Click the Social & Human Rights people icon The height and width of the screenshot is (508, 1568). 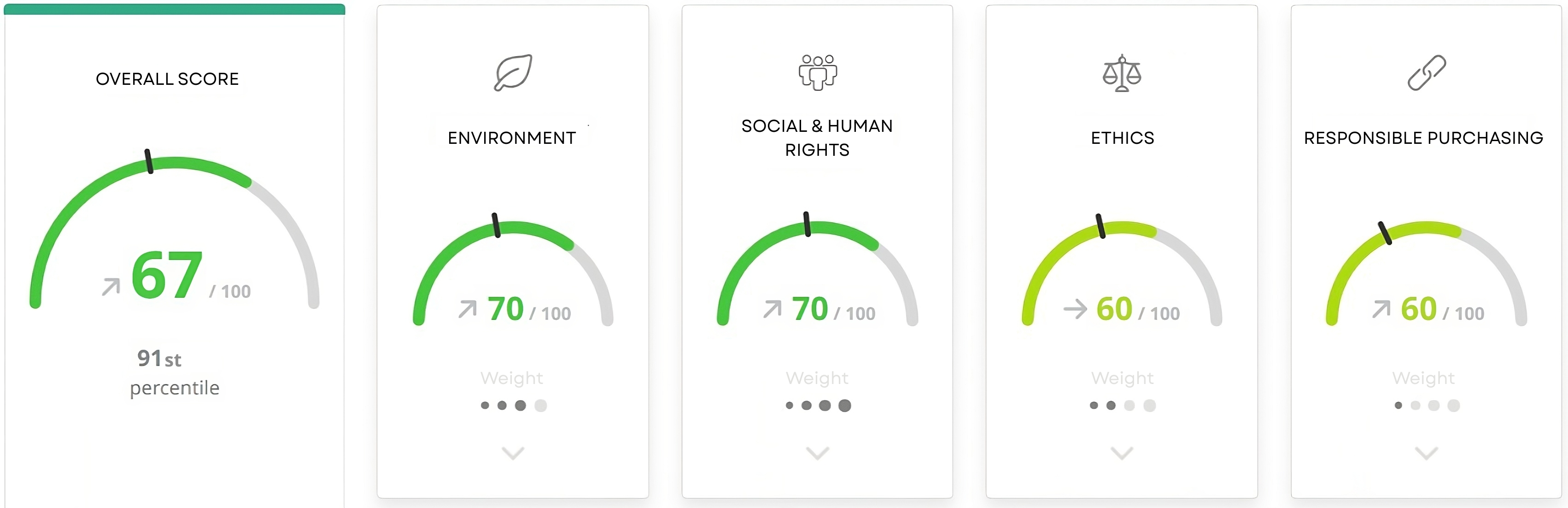818,72
